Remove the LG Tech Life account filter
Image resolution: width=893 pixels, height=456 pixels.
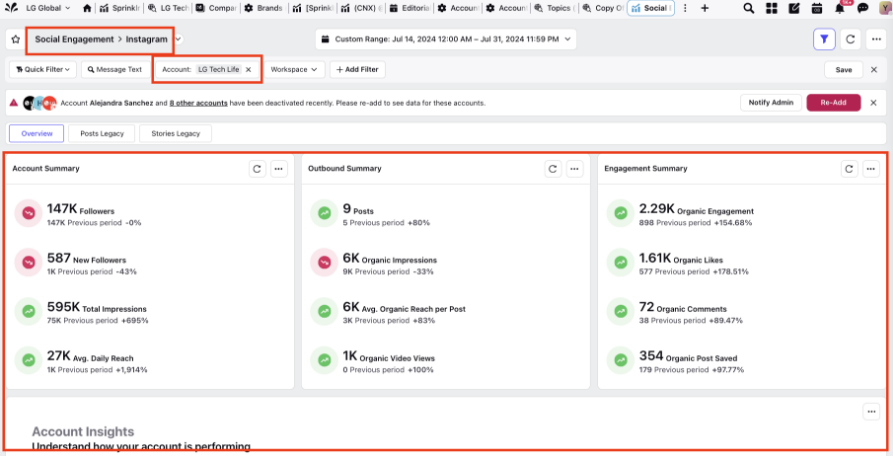[249, 70]
